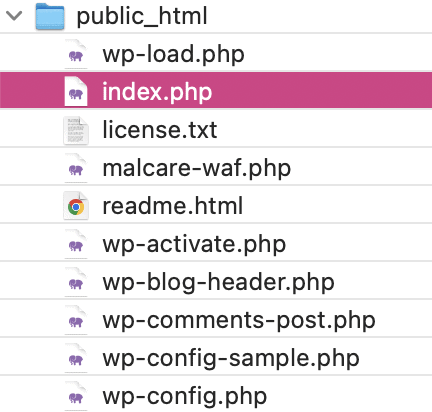Select the wp-comments-post.php file name
Image resolution: width=432 pixels, height=412 pixels.
239,320
